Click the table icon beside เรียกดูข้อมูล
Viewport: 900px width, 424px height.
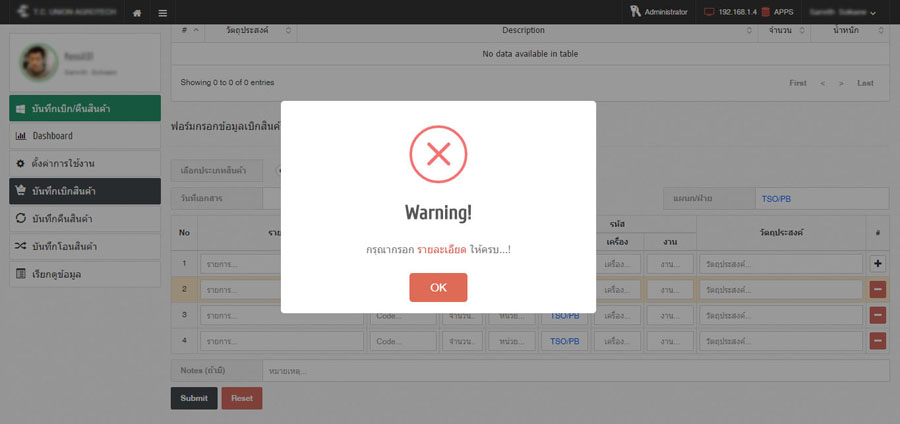(x=21, y=274)
